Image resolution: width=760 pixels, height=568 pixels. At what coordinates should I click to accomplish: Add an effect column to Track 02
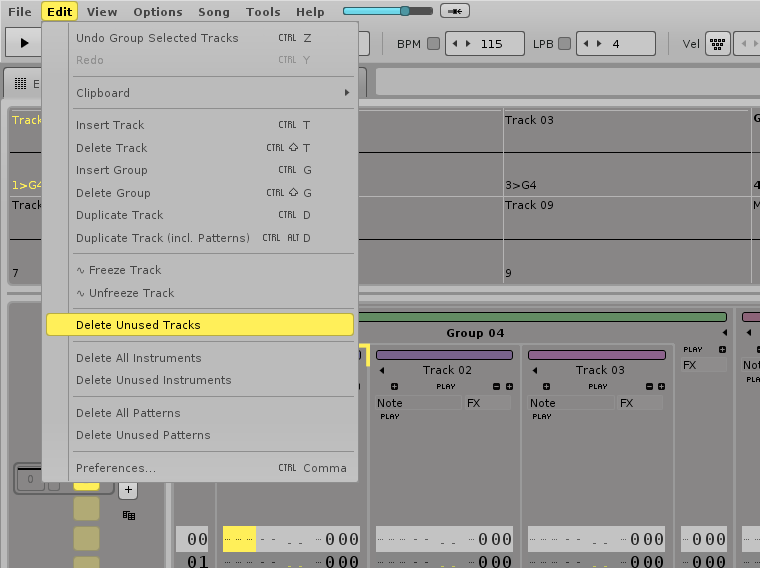[509, 386]
